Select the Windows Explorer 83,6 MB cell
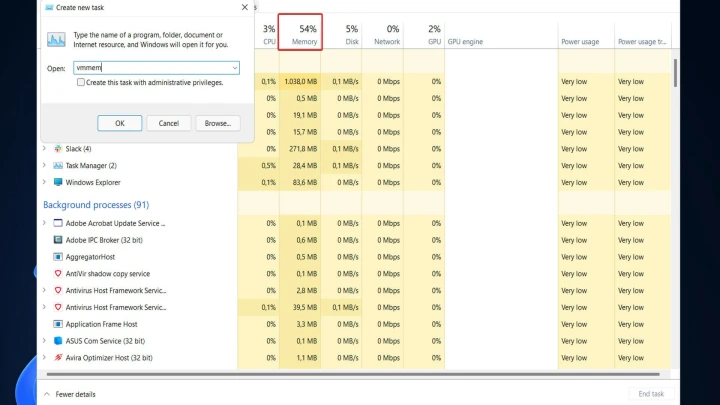 coord(300,182)
